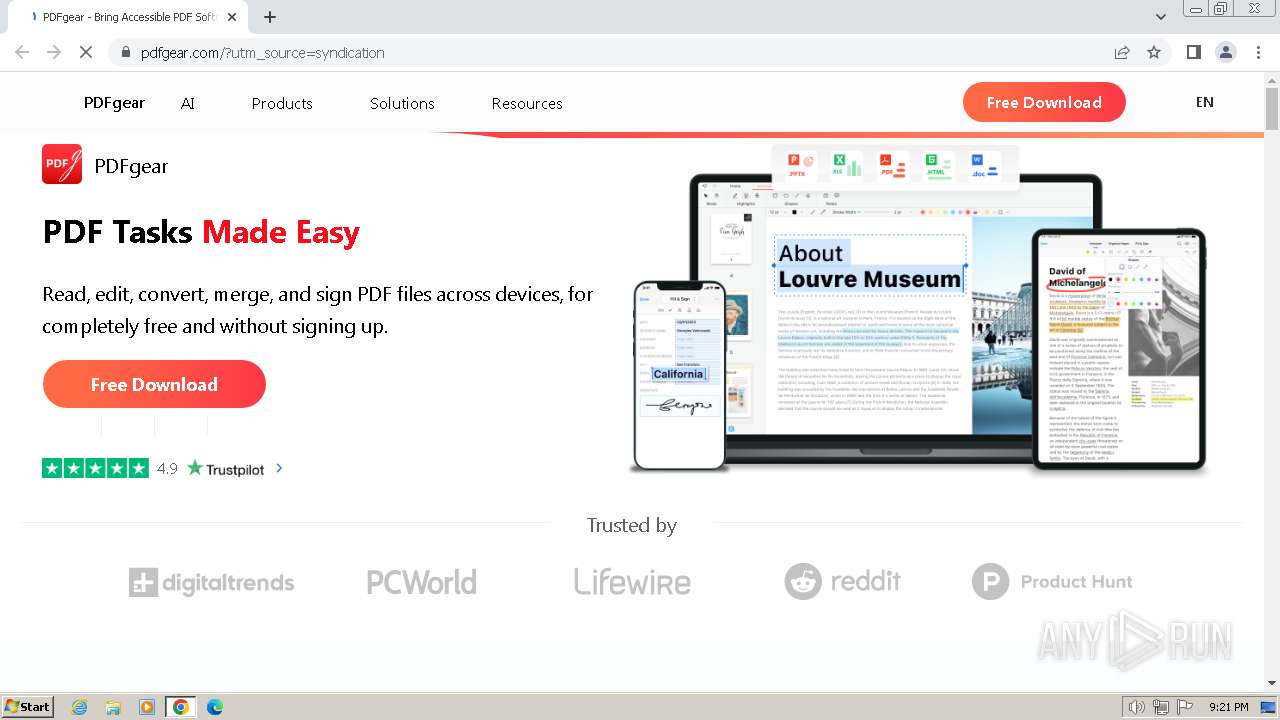Viewport: 1280px width, 720px height.
Task: Click the large Free Download hero button
Action: coord(154,384)
